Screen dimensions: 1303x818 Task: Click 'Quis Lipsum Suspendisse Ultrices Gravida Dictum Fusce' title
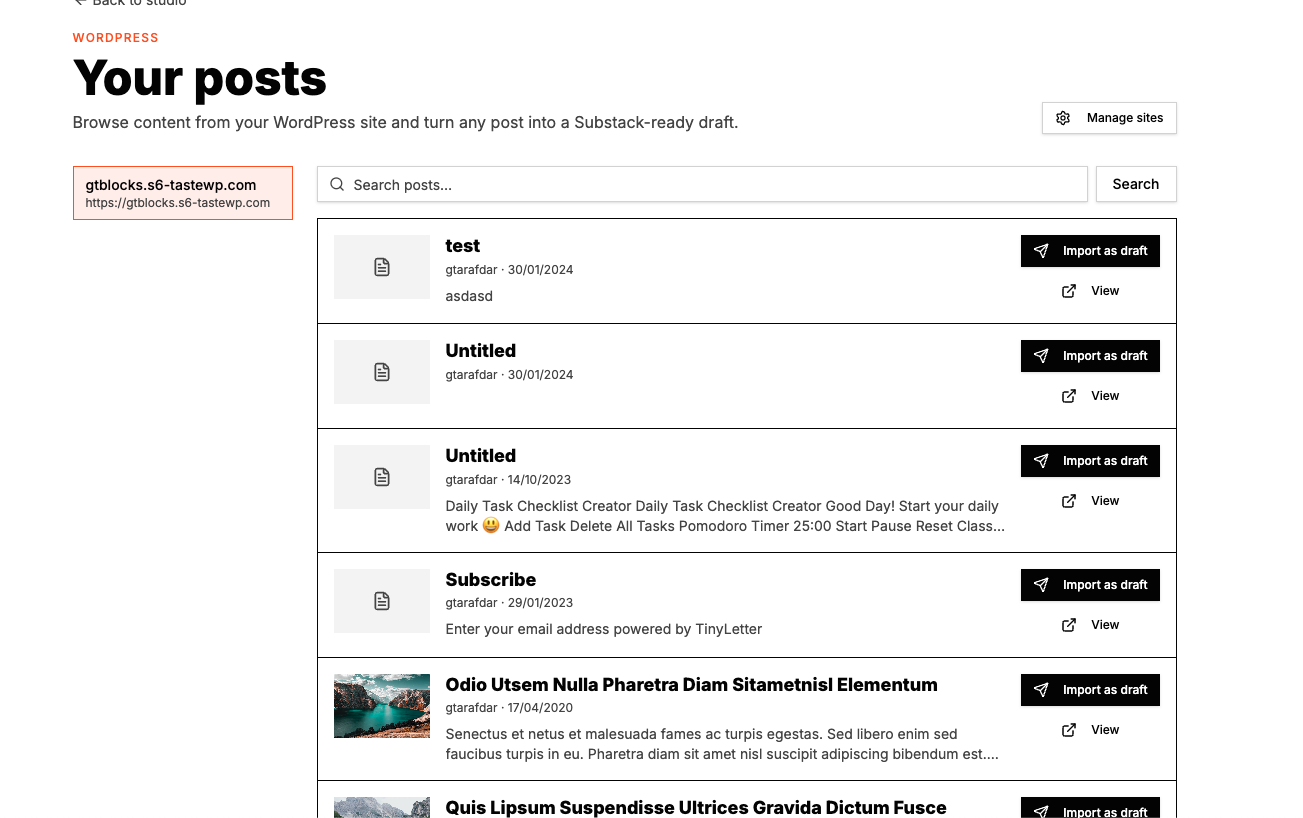[696, 808]
